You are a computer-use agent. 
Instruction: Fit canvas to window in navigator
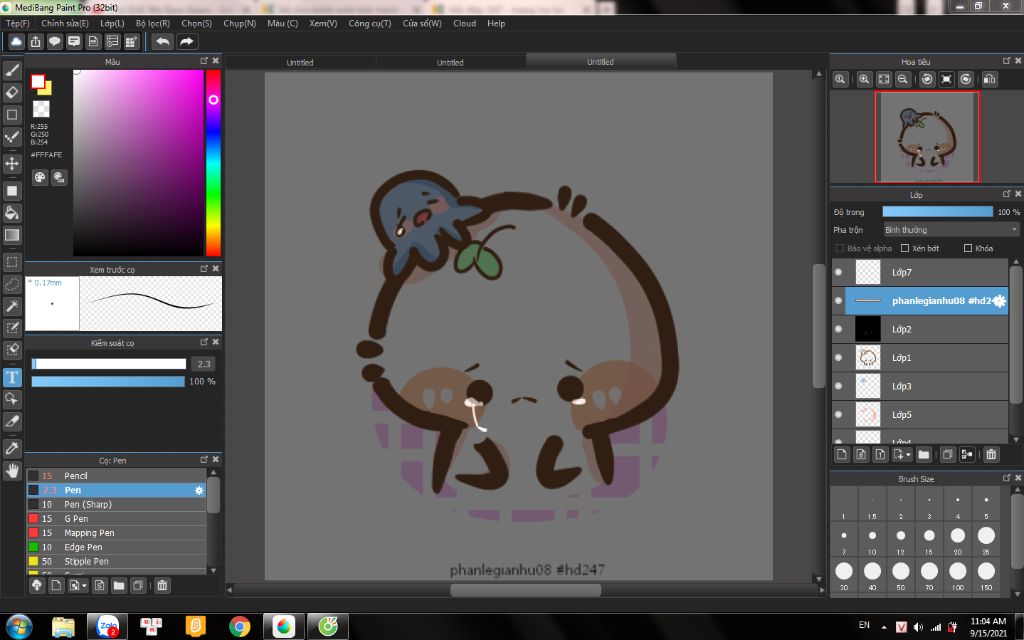(x=884, y=79)
